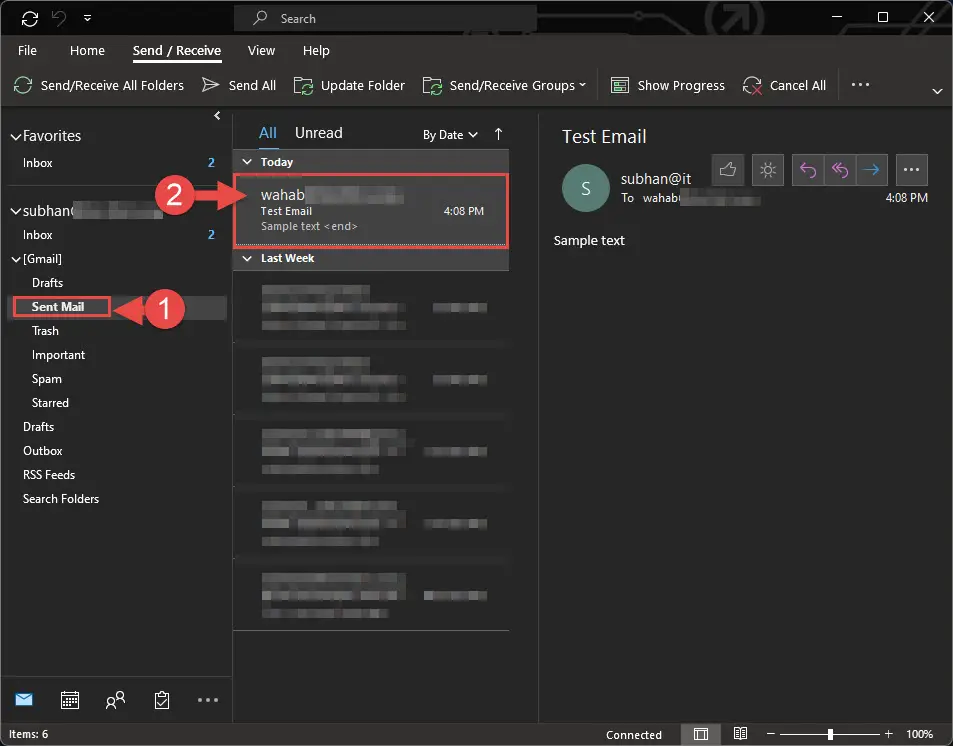Click the sun dark-mode toggle in reading pane

coord(768,170)
